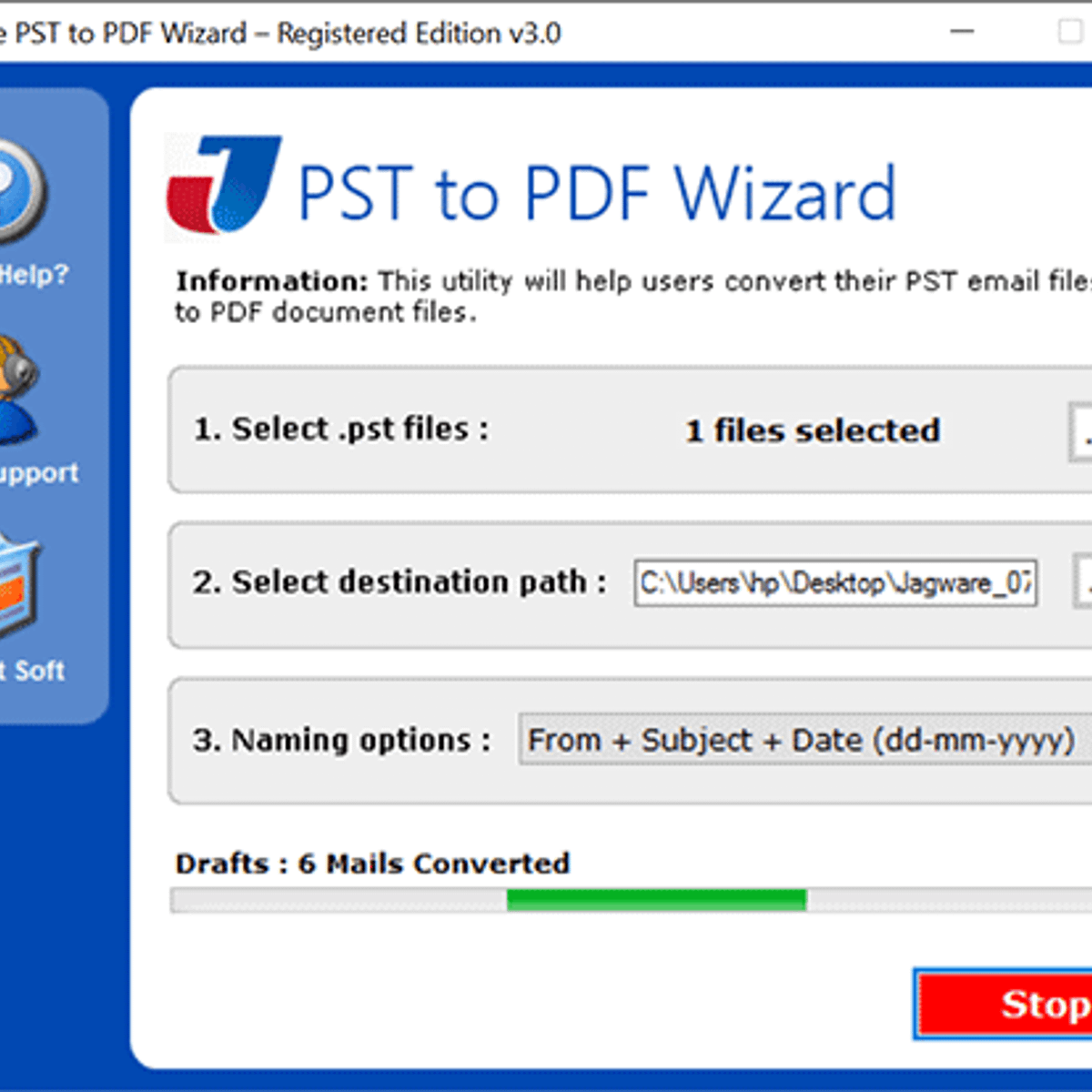The image size is (1092, 1092).
Task: Click the '2. Select destination path :' label
Action: click(399, 581)
